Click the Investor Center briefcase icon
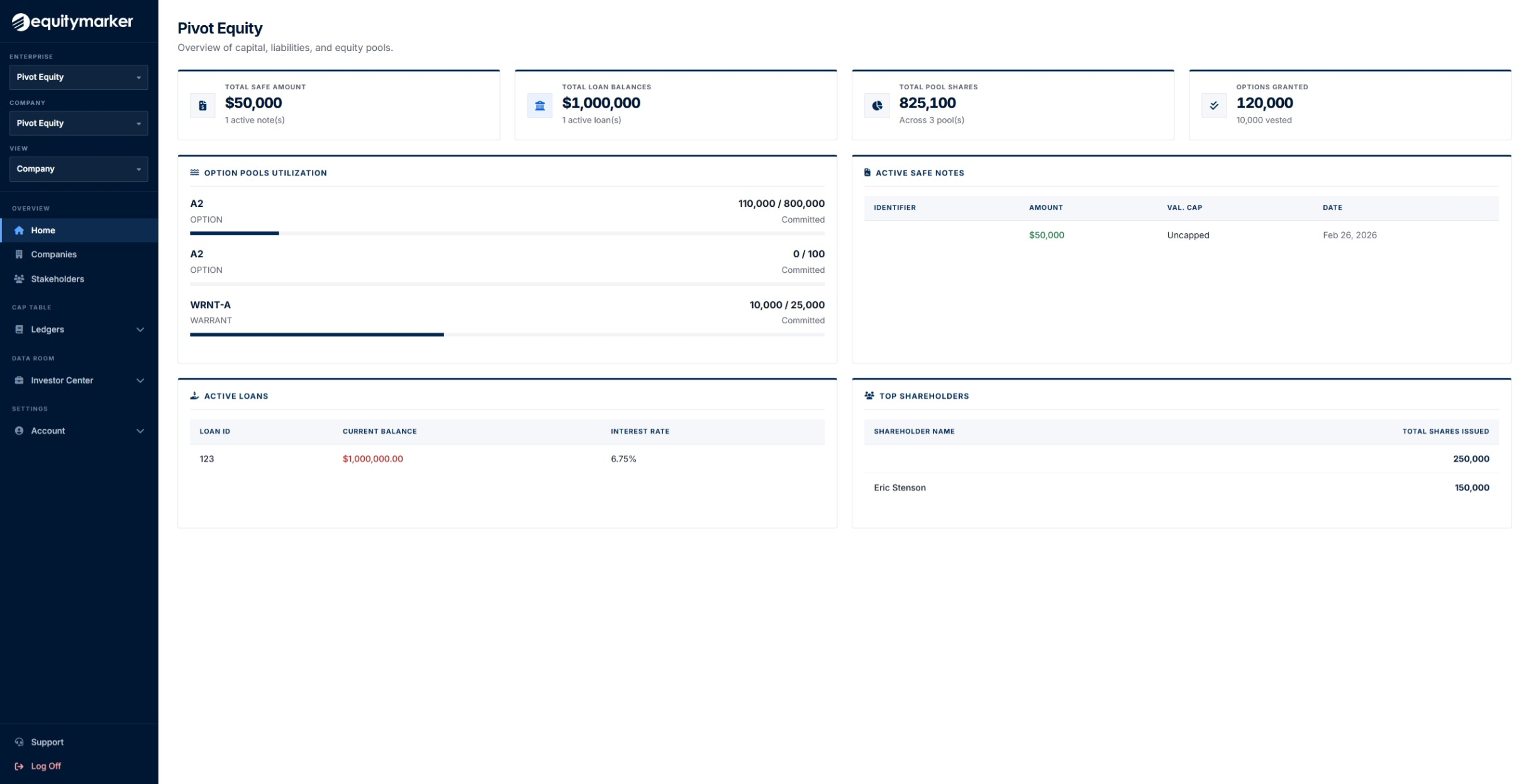The height and width of the screenshot is (784, 1531). tap(19, 380)
